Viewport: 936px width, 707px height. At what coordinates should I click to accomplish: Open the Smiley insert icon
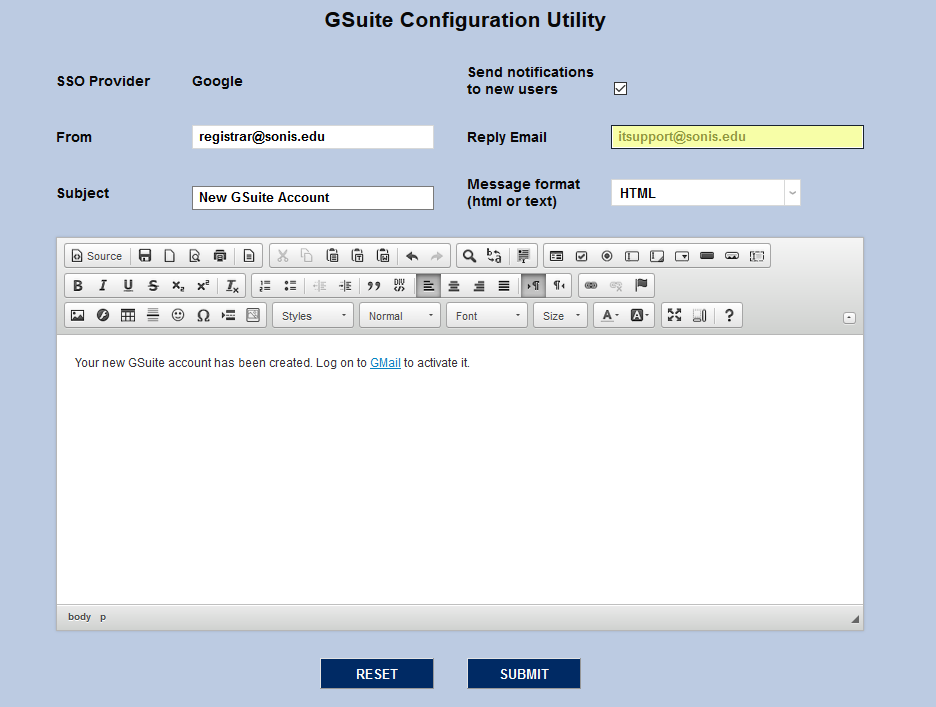point(178,315)
